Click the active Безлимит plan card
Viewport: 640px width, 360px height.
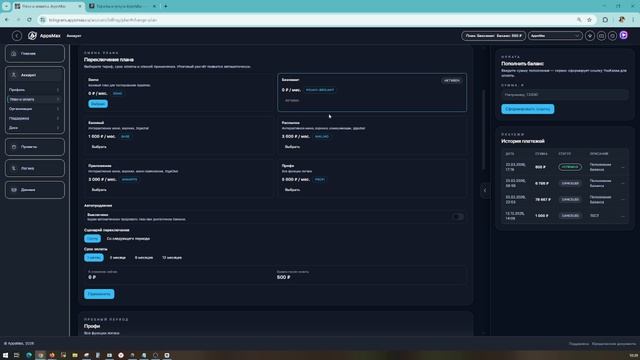pos(372,93)
